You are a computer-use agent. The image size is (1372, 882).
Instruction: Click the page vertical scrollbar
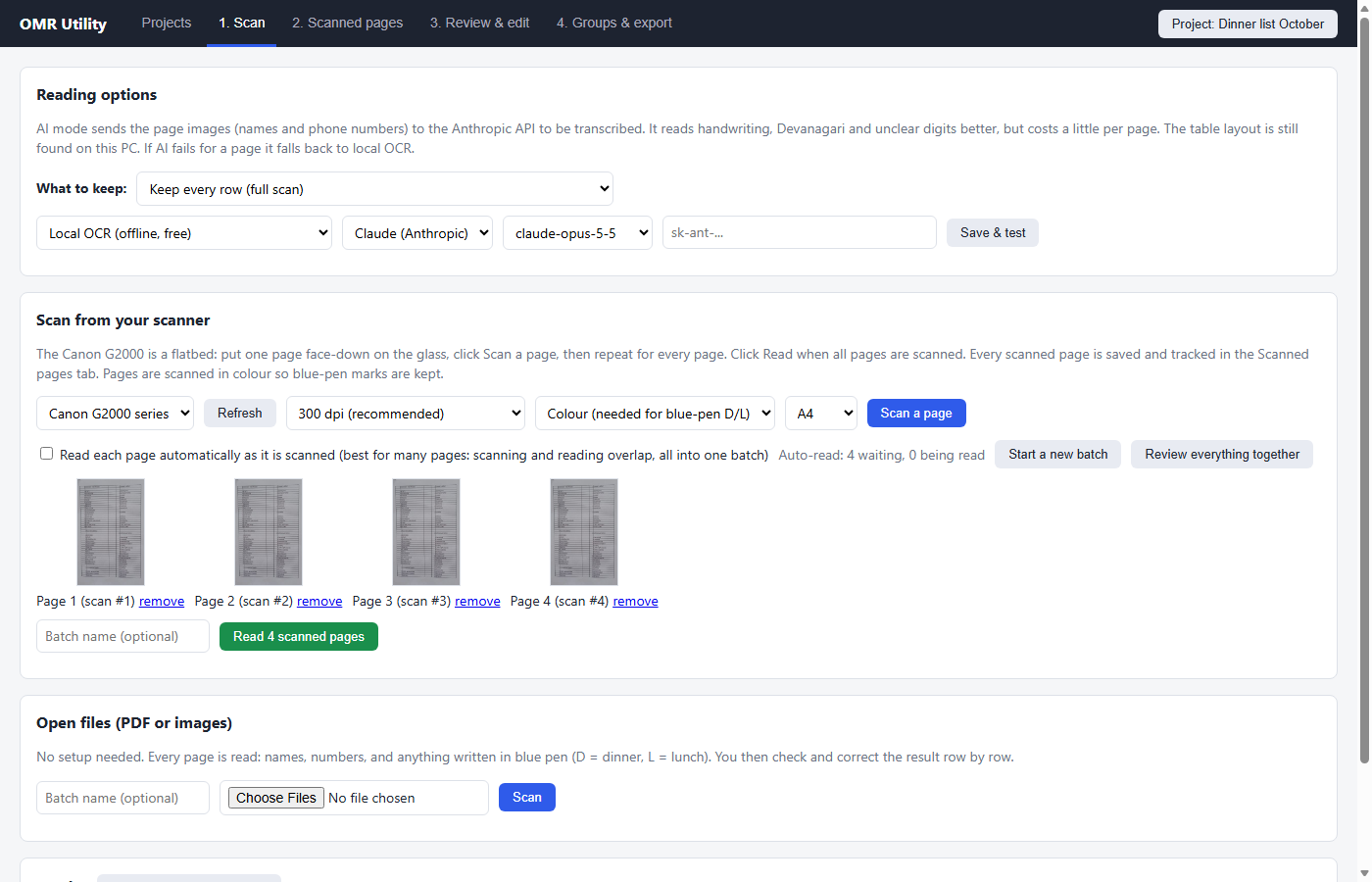point(1364,392)
